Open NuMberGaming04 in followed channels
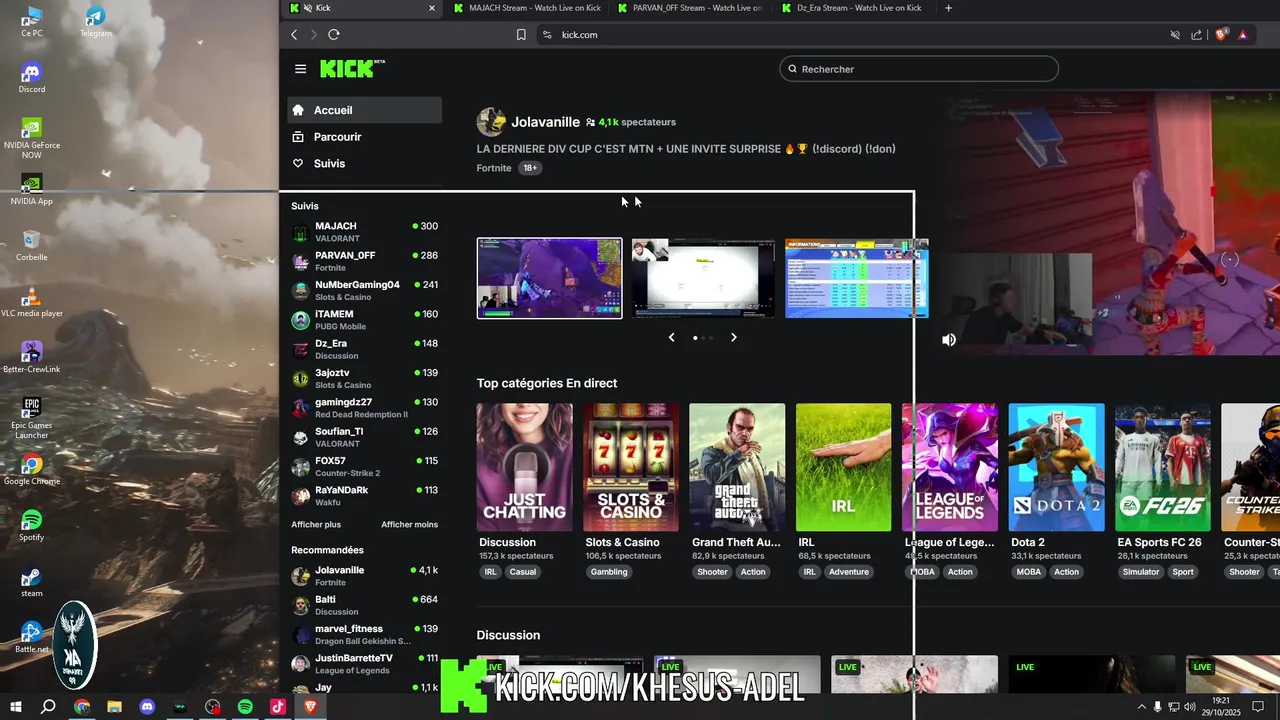 [365, 291]
